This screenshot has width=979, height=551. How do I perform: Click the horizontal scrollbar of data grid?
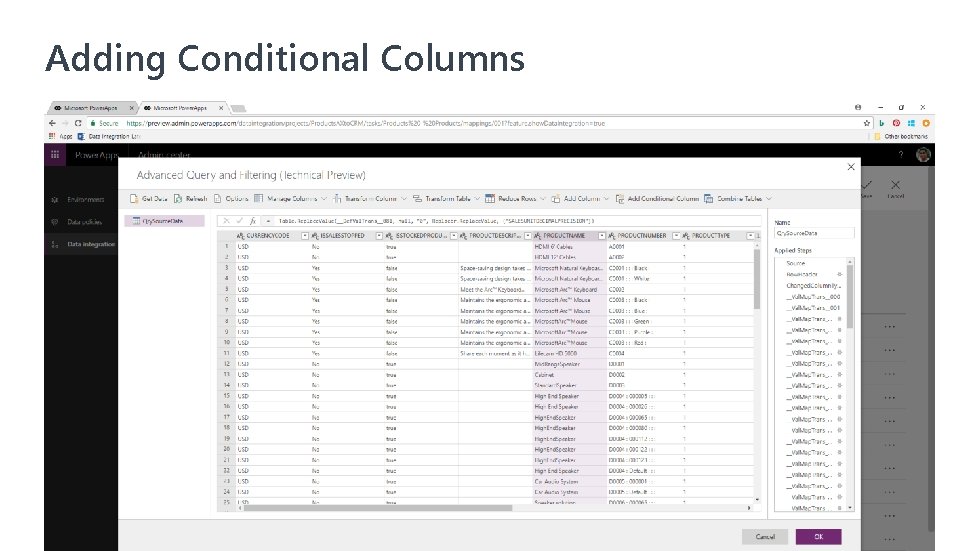378,508
